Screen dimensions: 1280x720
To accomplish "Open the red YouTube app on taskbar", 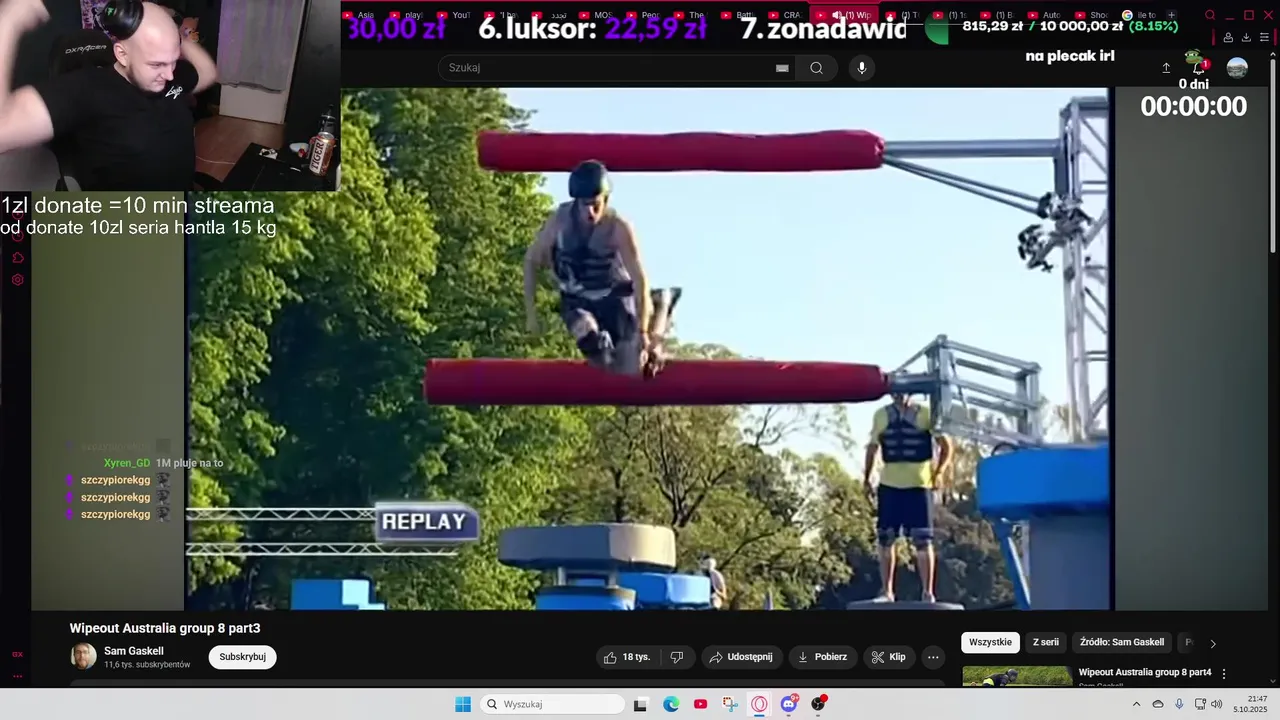I will tap(700, 704).
